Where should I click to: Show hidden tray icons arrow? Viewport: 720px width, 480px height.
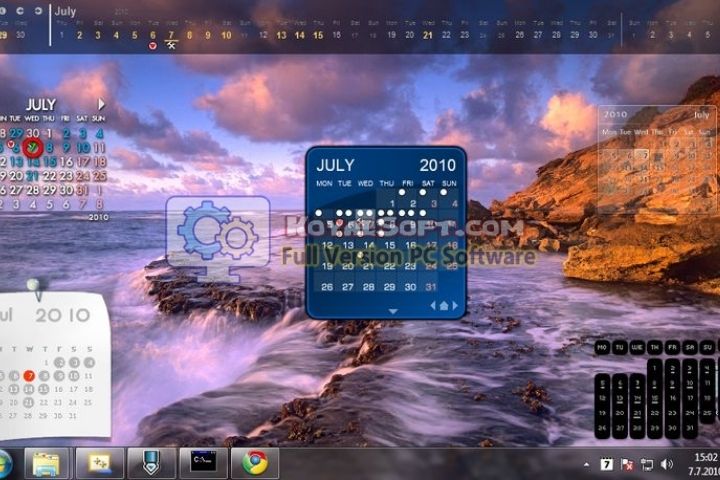(x=586, y=464)
